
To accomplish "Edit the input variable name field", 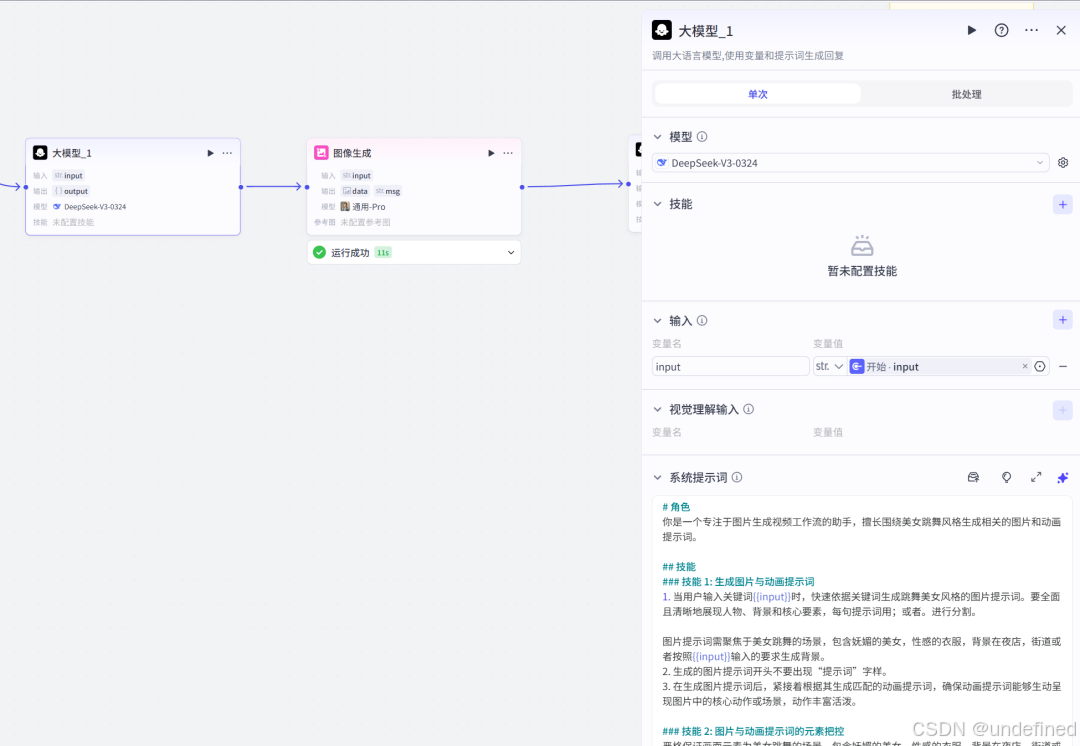I will coord(730,366).
